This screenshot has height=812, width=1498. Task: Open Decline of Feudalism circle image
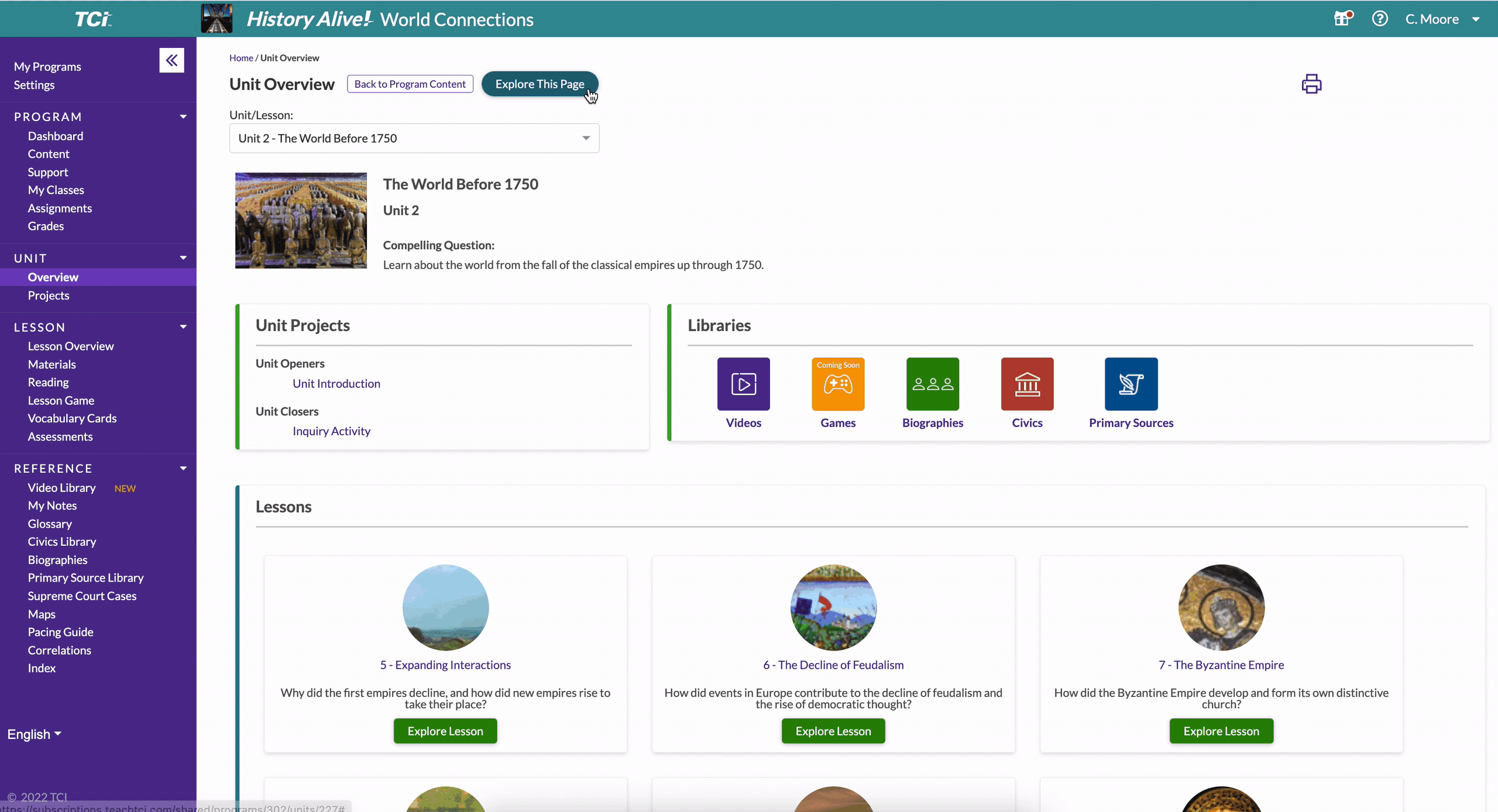[x=833, y=607]
